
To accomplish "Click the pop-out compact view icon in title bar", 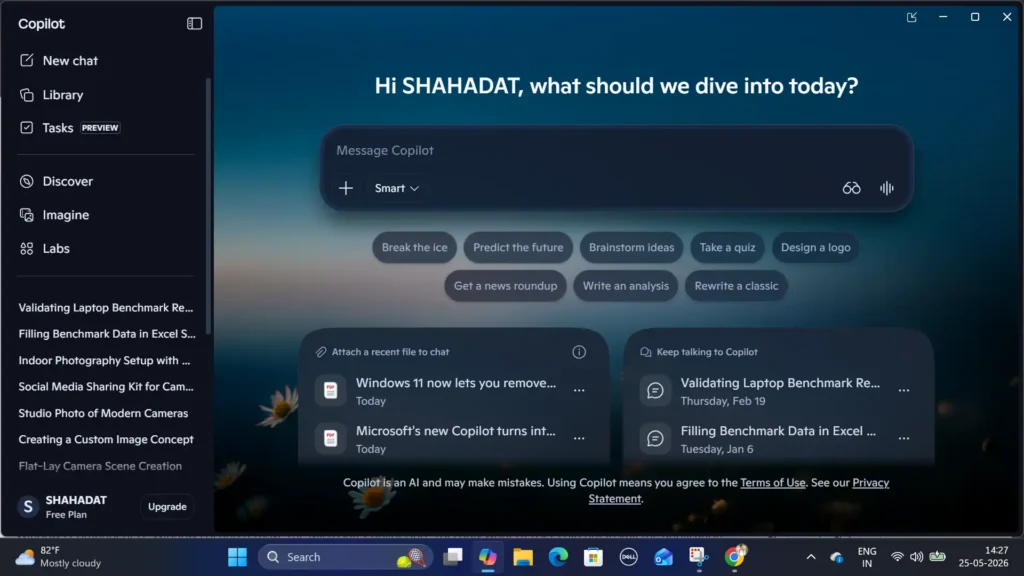I will pyautogui.click(x=912, y=17).
